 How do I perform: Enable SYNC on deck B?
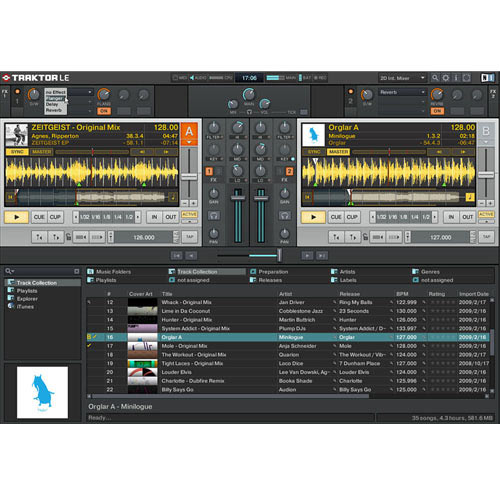(x=314, y=152)
